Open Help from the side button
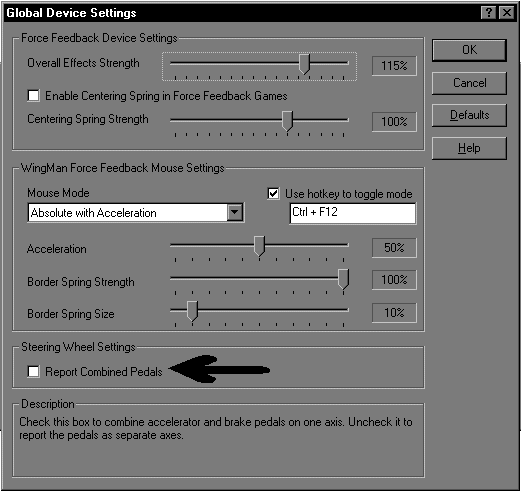Screen dimensions: 521x491 469,148
